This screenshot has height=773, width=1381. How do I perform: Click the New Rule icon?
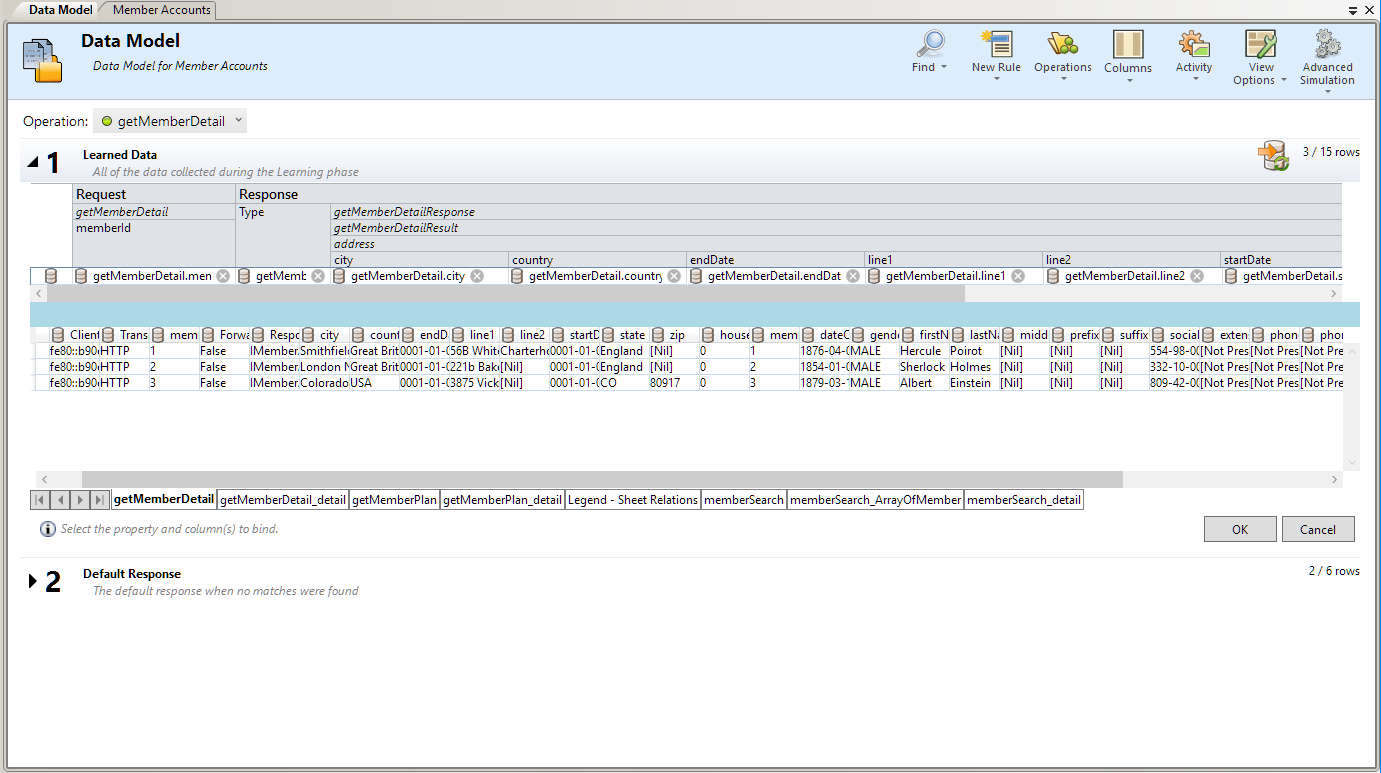[x=996, y=45]
